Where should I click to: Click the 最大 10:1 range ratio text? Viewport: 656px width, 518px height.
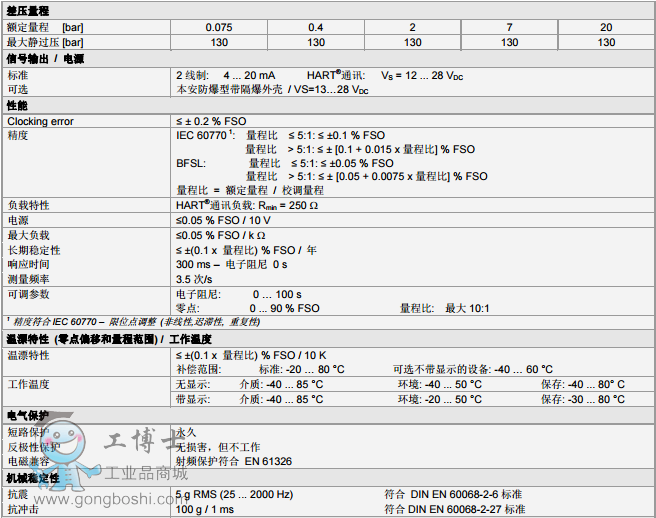click(469, 308)
